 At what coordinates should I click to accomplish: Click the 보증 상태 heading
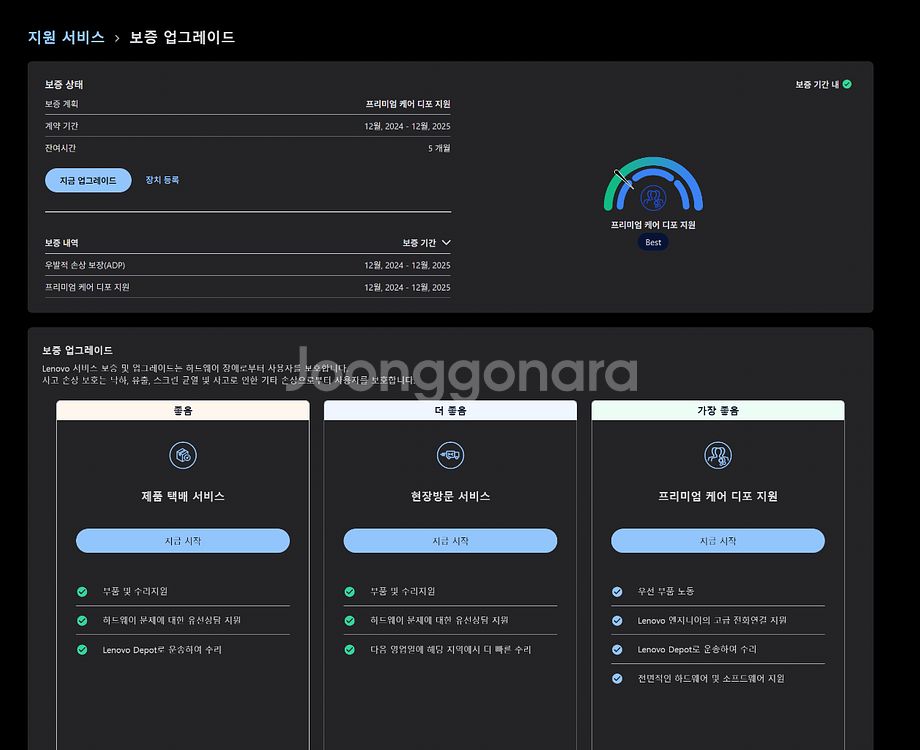[x=64, y=85]
